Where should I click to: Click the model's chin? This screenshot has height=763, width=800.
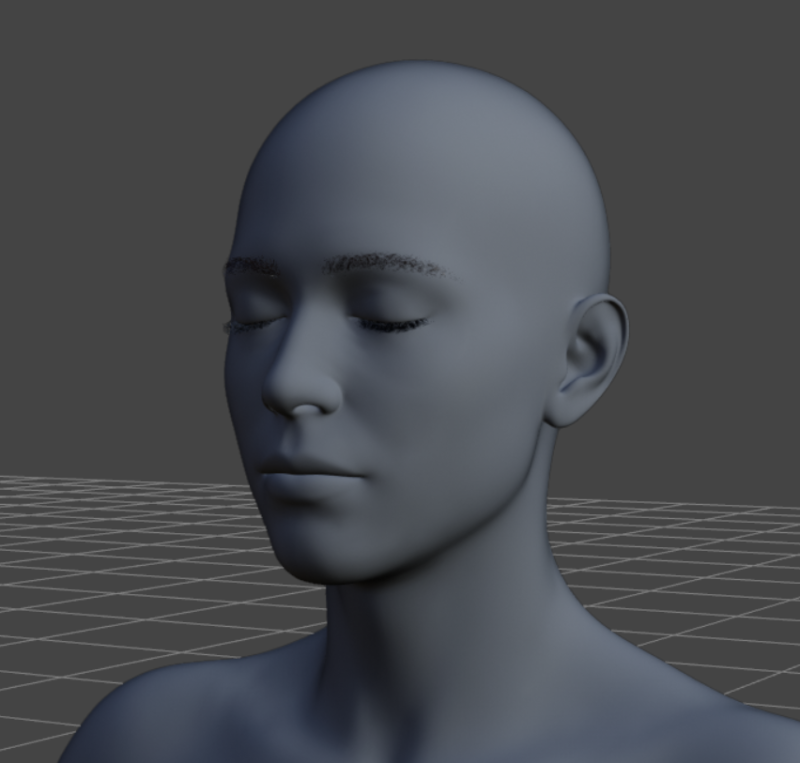pos(327,554)
